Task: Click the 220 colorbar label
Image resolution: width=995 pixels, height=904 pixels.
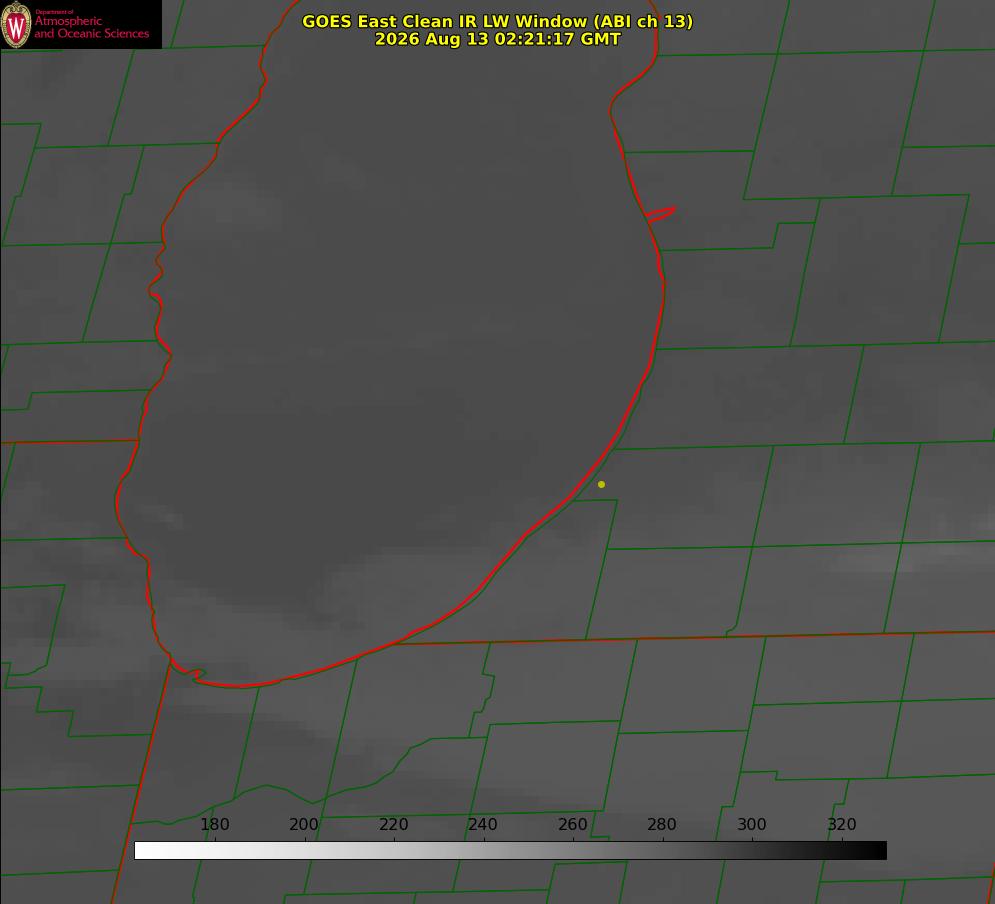Action: coord(393,825)
